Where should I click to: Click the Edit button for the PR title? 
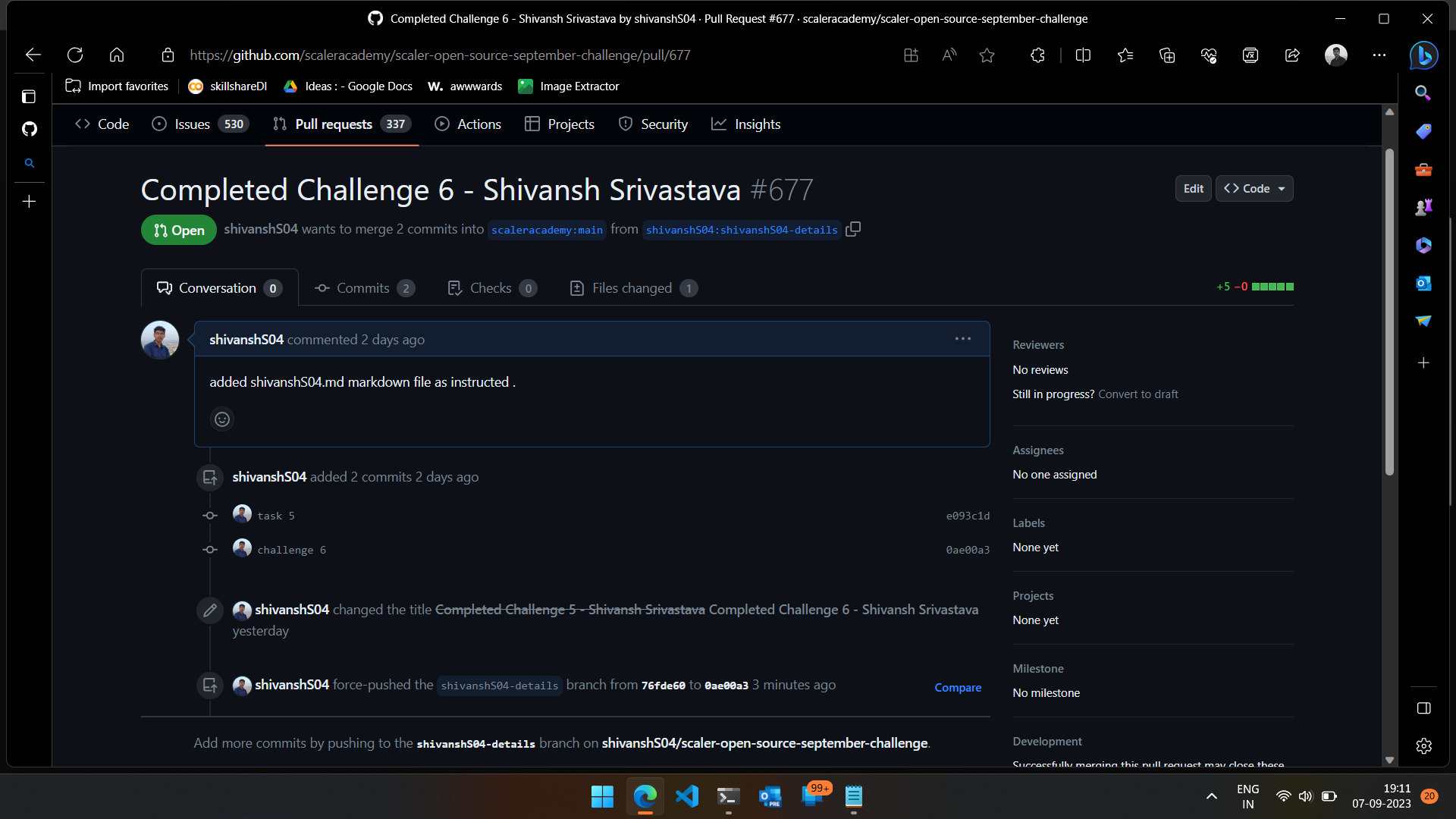click(x=1193, y=188)
